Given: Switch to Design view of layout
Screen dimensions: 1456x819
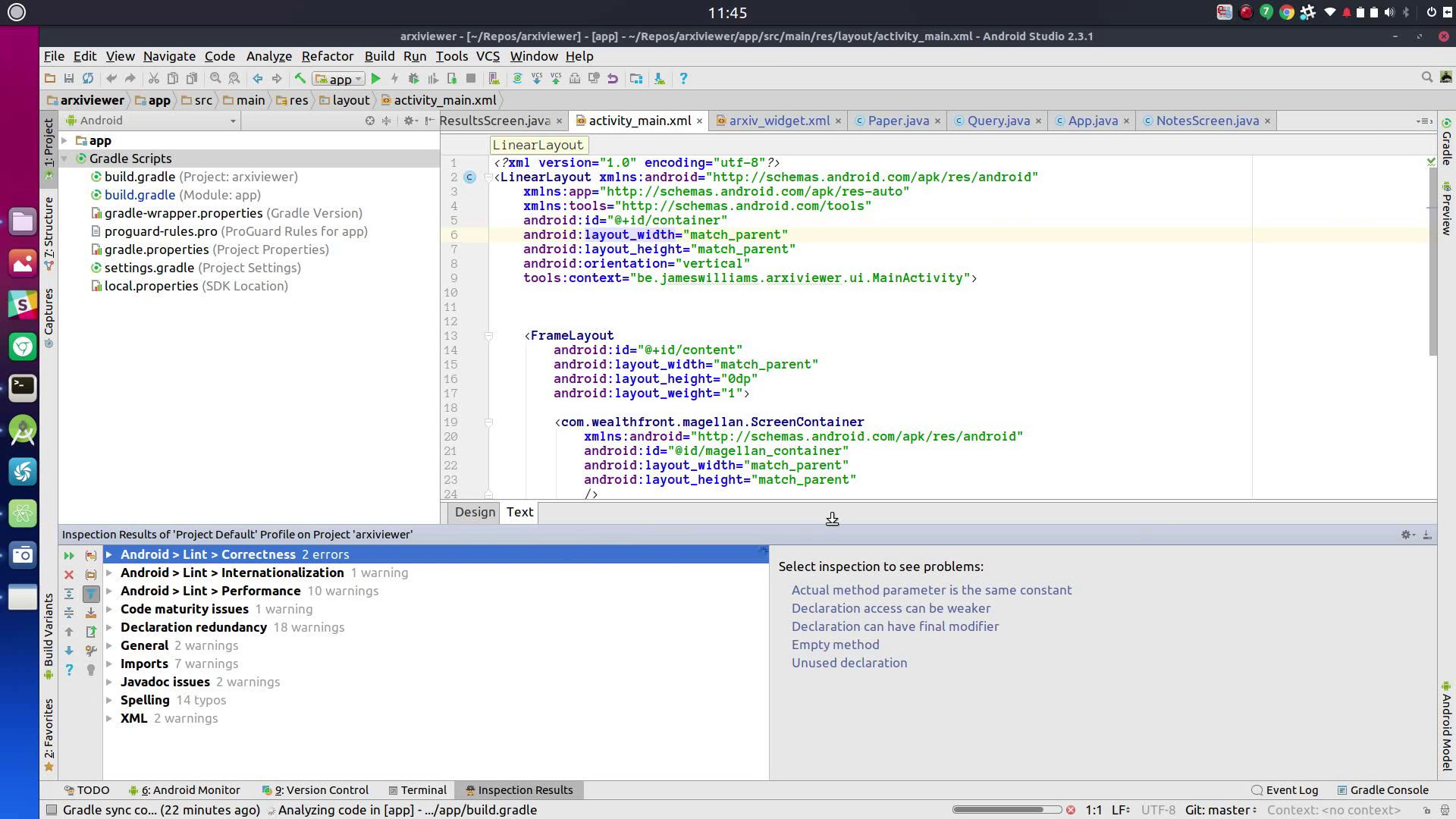Looking at the screenshot, I should [x=475, y=513].
